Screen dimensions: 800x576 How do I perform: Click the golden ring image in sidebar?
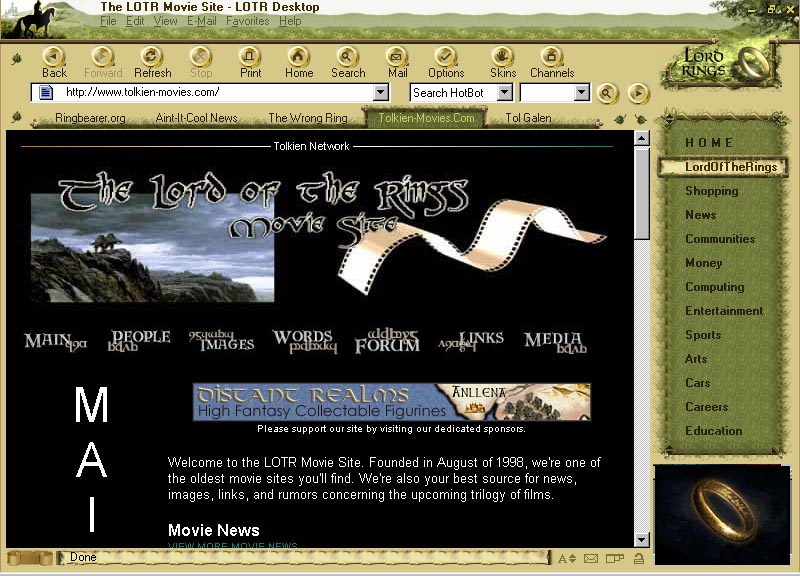point(722,514)
